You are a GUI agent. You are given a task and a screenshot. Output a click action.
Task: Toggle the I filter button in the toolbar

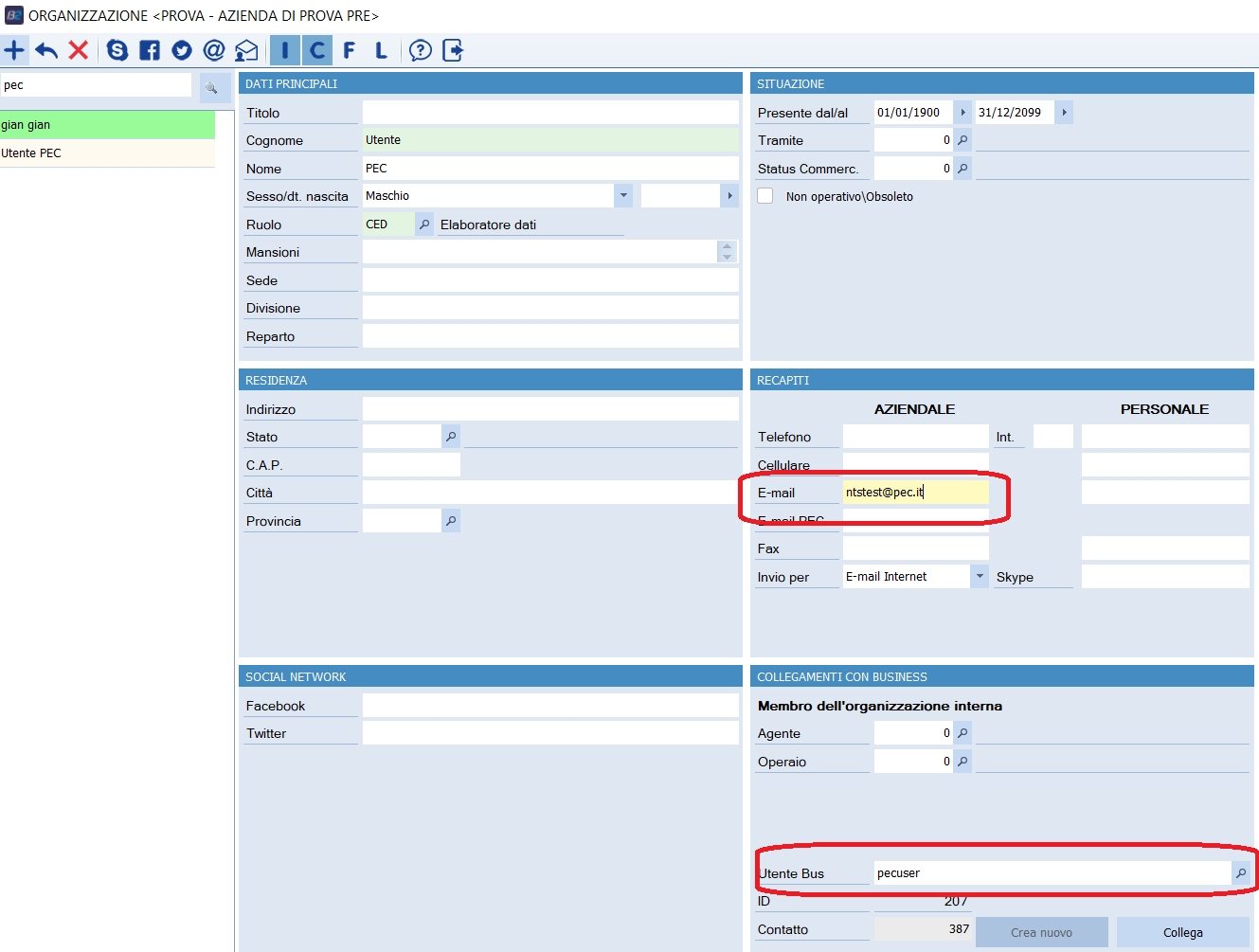(x=285, y=50)
